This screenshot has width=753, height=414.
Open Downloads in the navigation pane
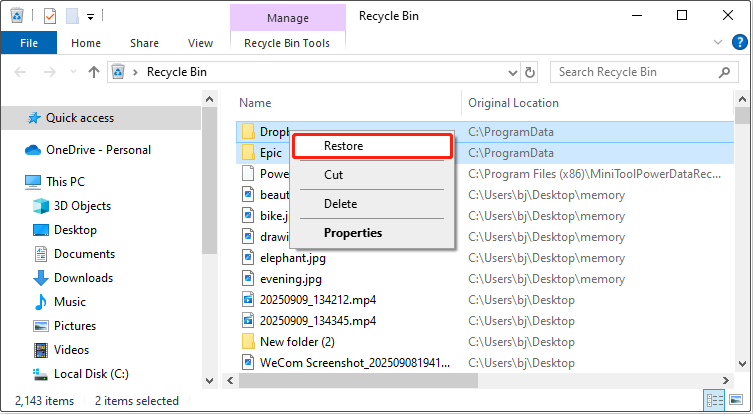click(83, 278)
